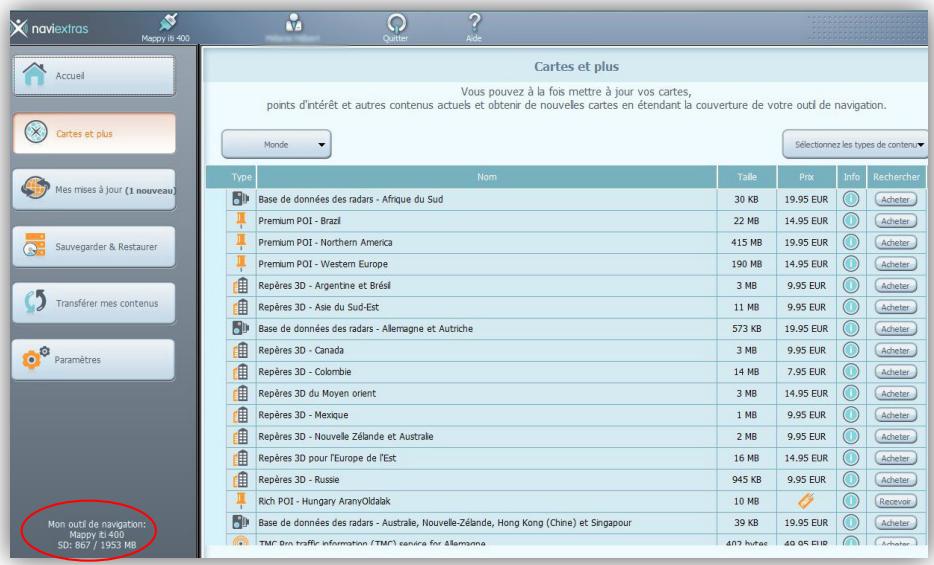Click radar camera icon for Afrique du Sud
Screen dimensions: 934x565
pos(241,199)
